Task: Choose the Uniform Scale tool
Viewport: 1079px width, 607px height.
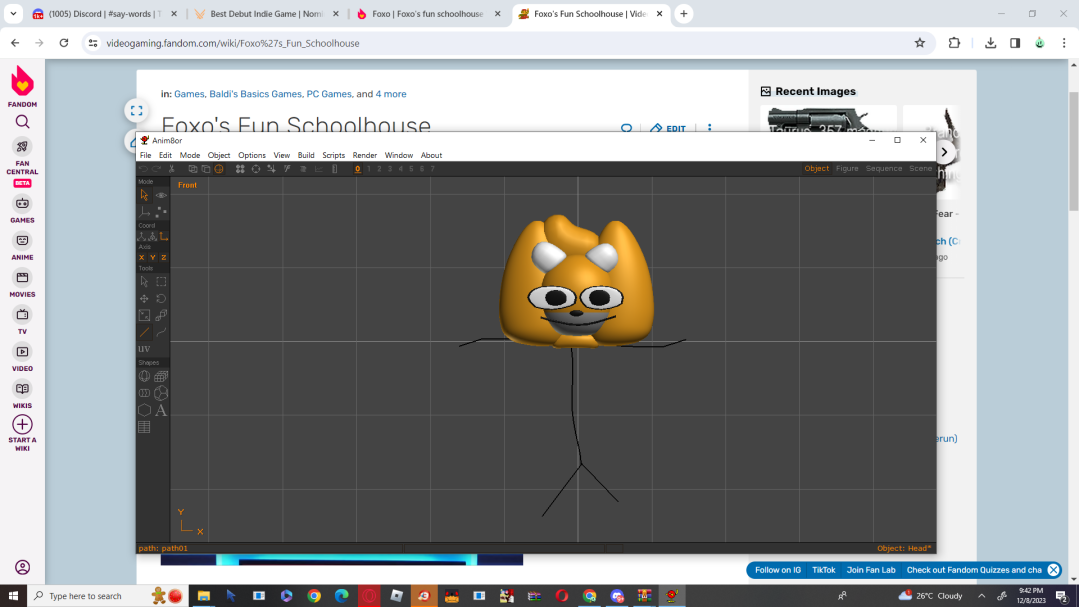Action: (161, 315)
